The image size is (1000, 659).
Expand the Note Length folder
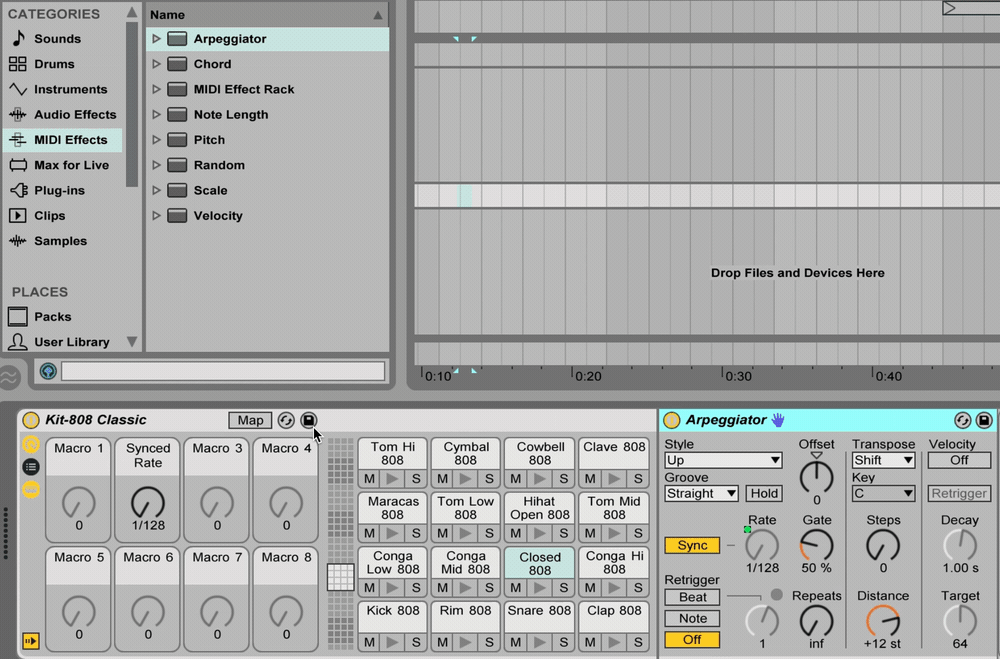tap(156, 115)
